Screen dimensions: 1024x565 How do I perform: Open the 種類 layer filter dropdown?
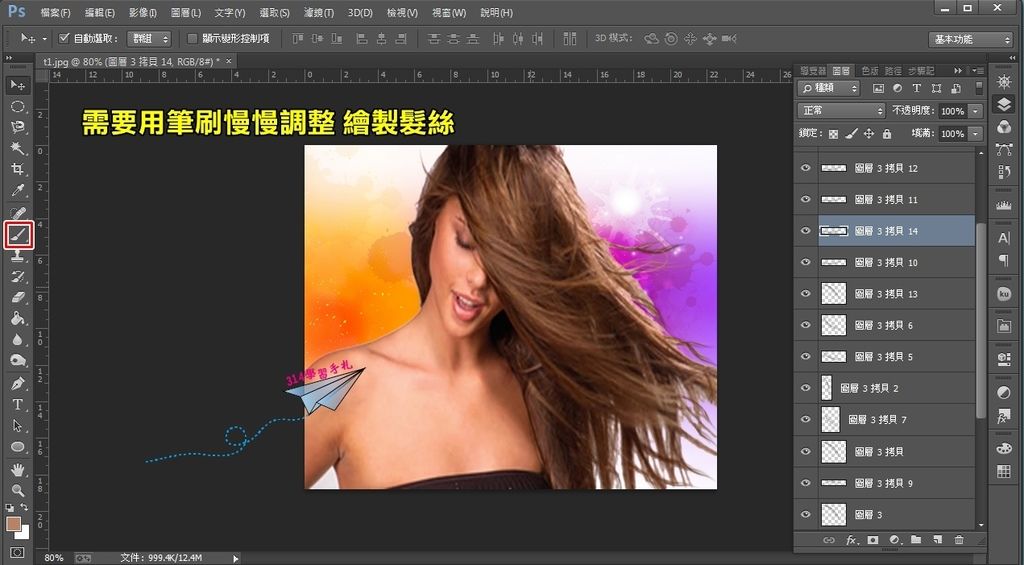(829, 88)
